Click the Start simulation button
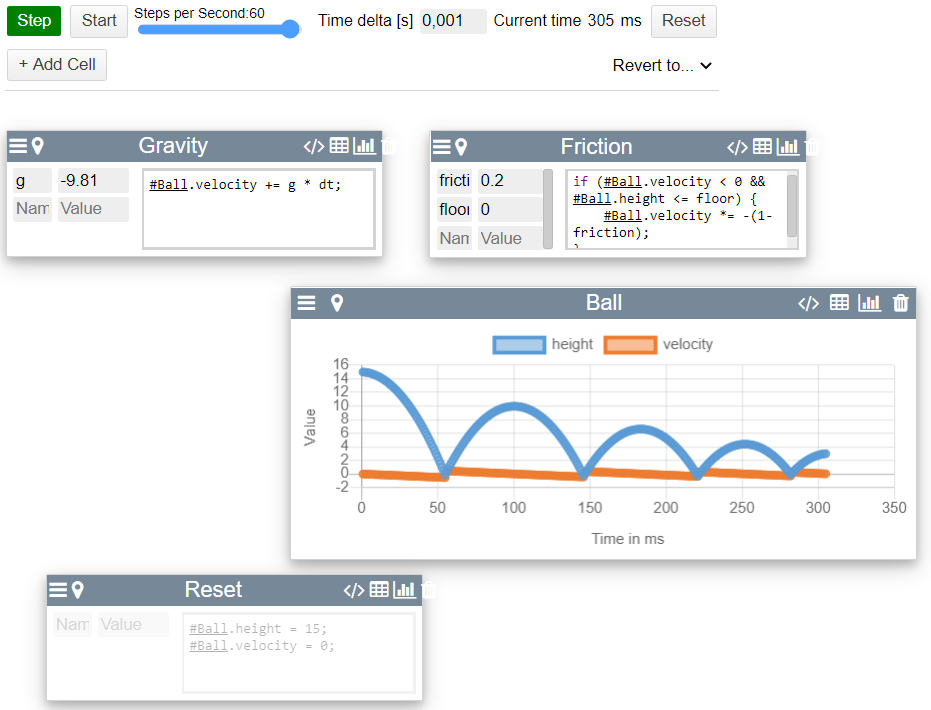Image resolution: width=931 pixels, height=710 pixels. (x=99, y=21)
